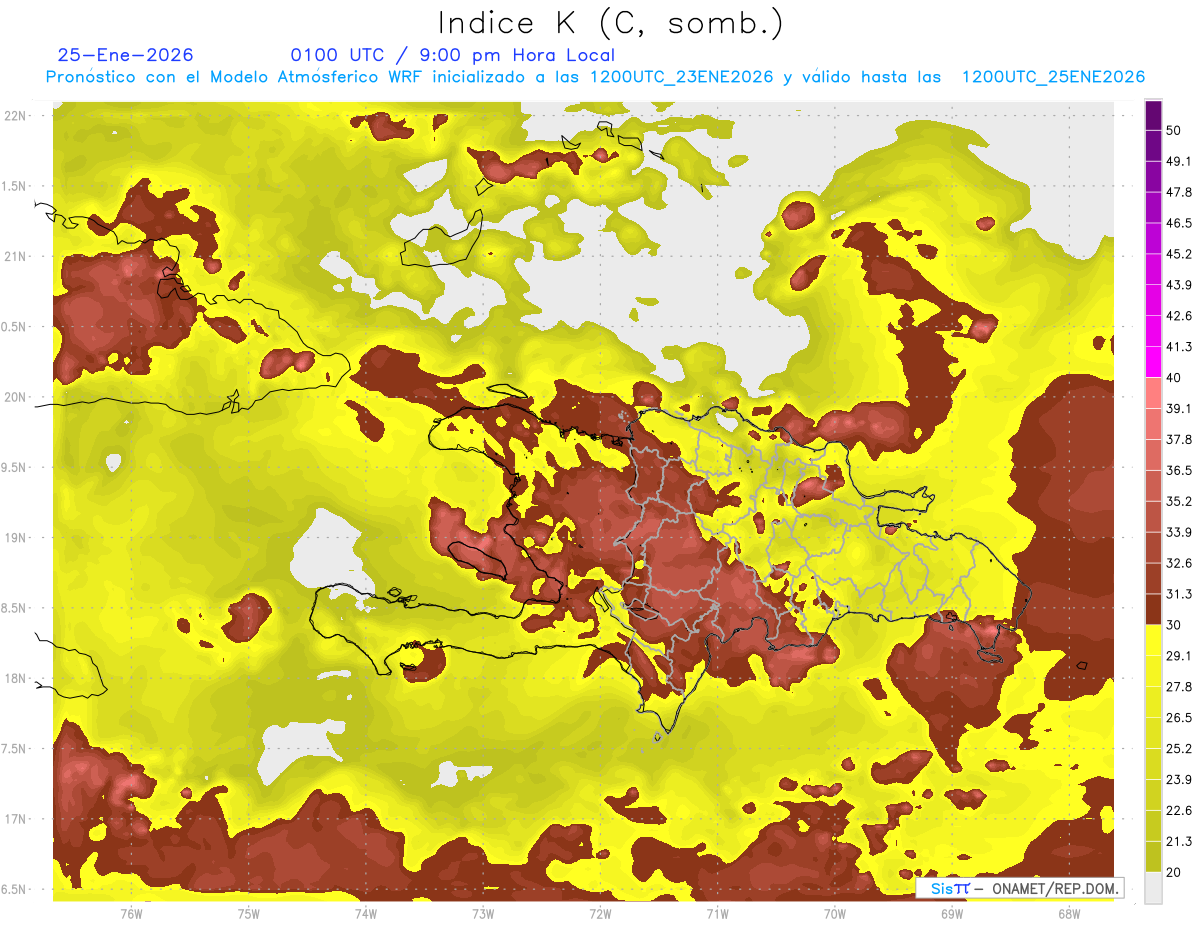Select the date text "25-Ene-2026"

click(x=125, y=55)
